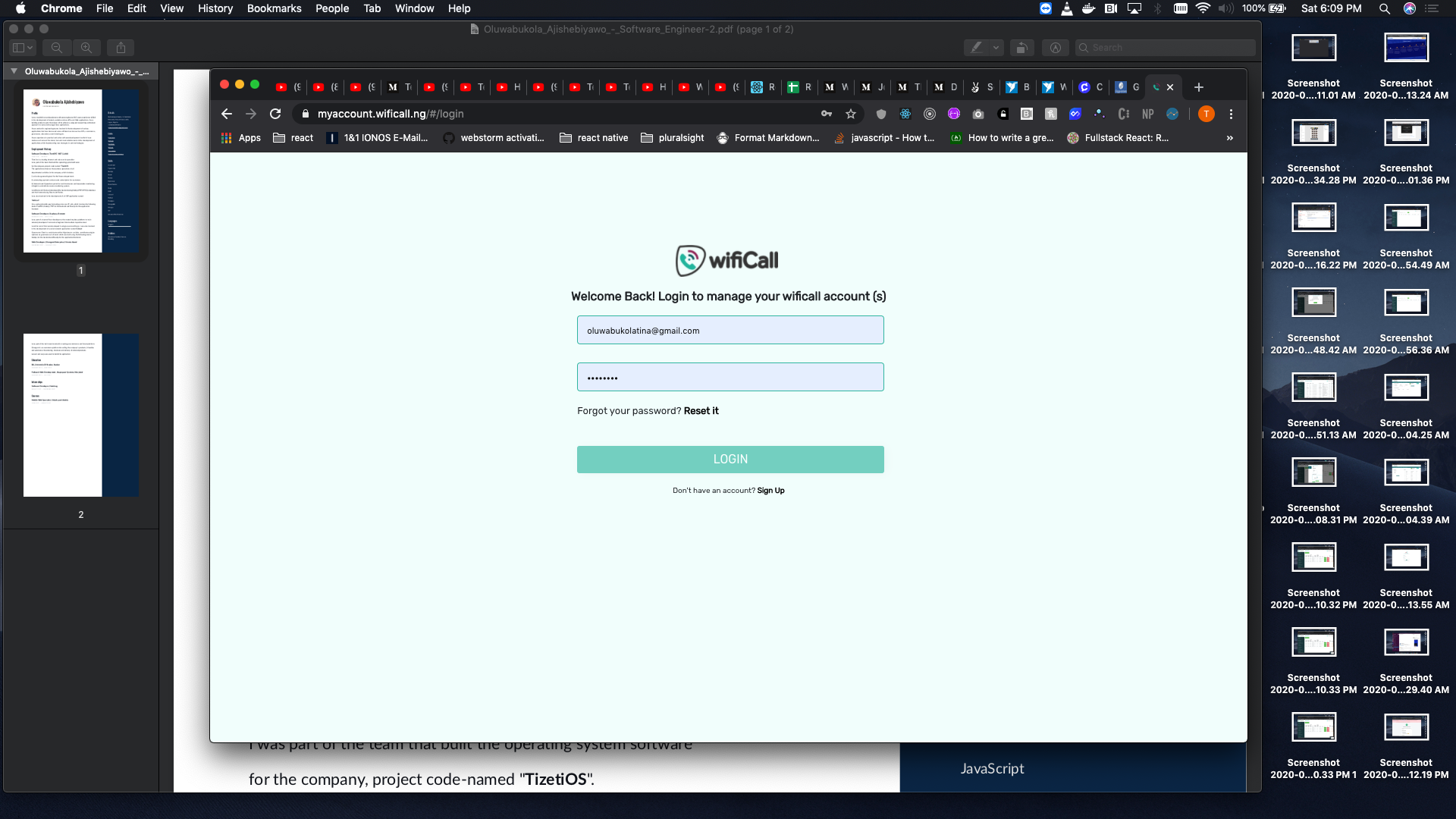1456x819 pixels.
Task: Show the Preview markup toolbar
Action: pyautogui.click(x=1056, y=48)
